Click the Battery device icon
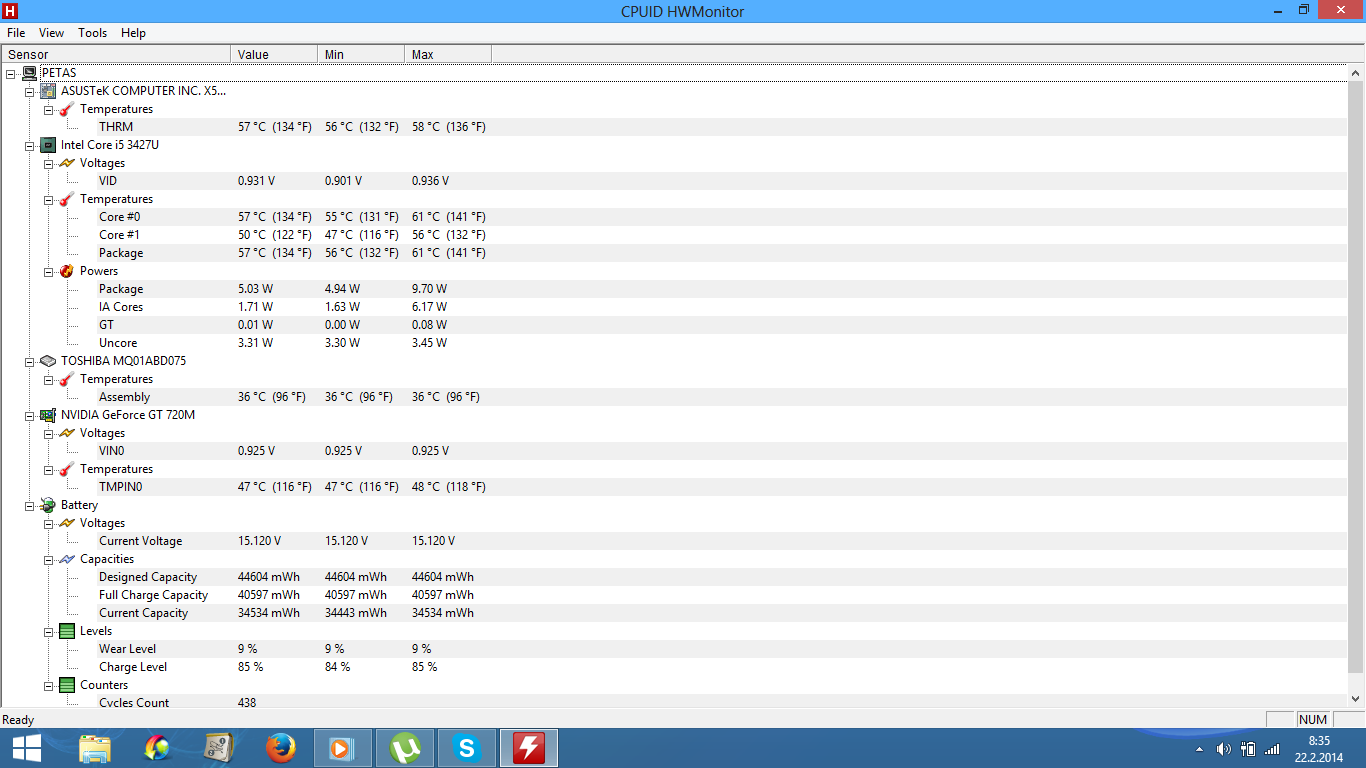This screenshot has height=768, width=1366. tap(48, 505)
